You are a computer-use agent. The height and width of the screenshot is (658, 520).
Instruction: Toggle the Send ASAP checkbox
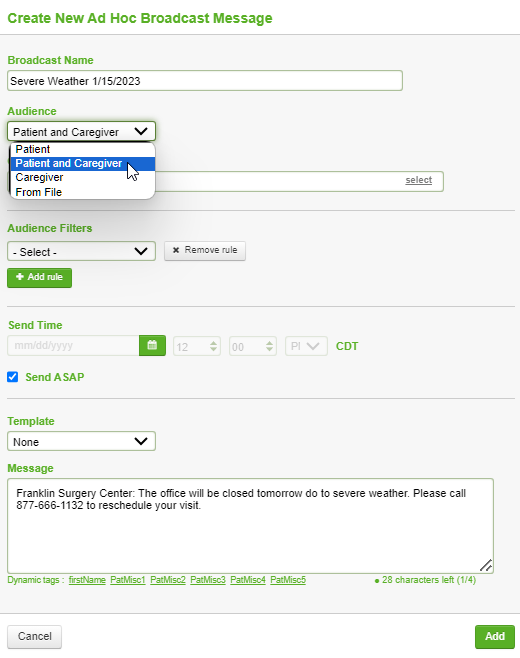coord(13,377)
